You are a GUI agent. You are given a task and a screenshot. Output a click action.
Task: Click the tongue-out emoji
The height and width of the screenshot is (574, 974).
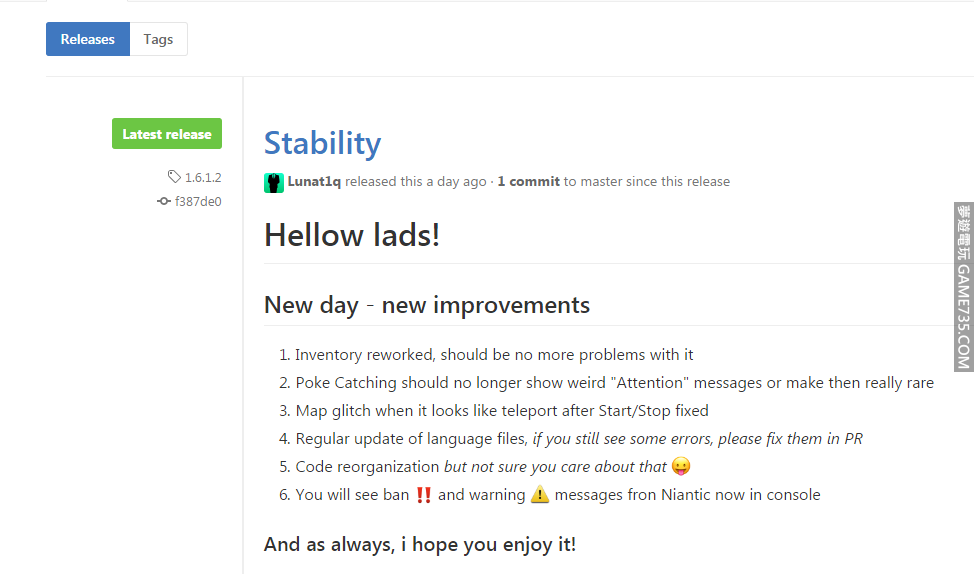pos(681,467)
